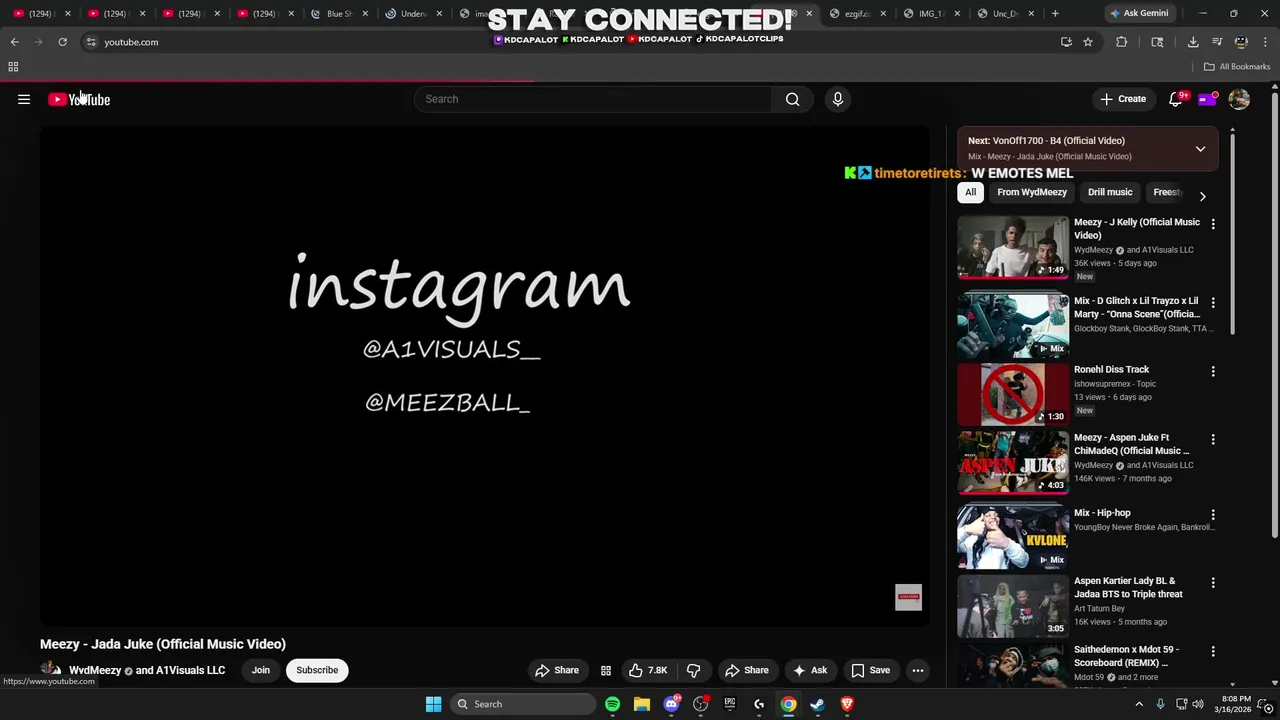Save the video to a playlist
This screenshot has height=720, width=1280.
pyautogui.click(x=870, y=670)
